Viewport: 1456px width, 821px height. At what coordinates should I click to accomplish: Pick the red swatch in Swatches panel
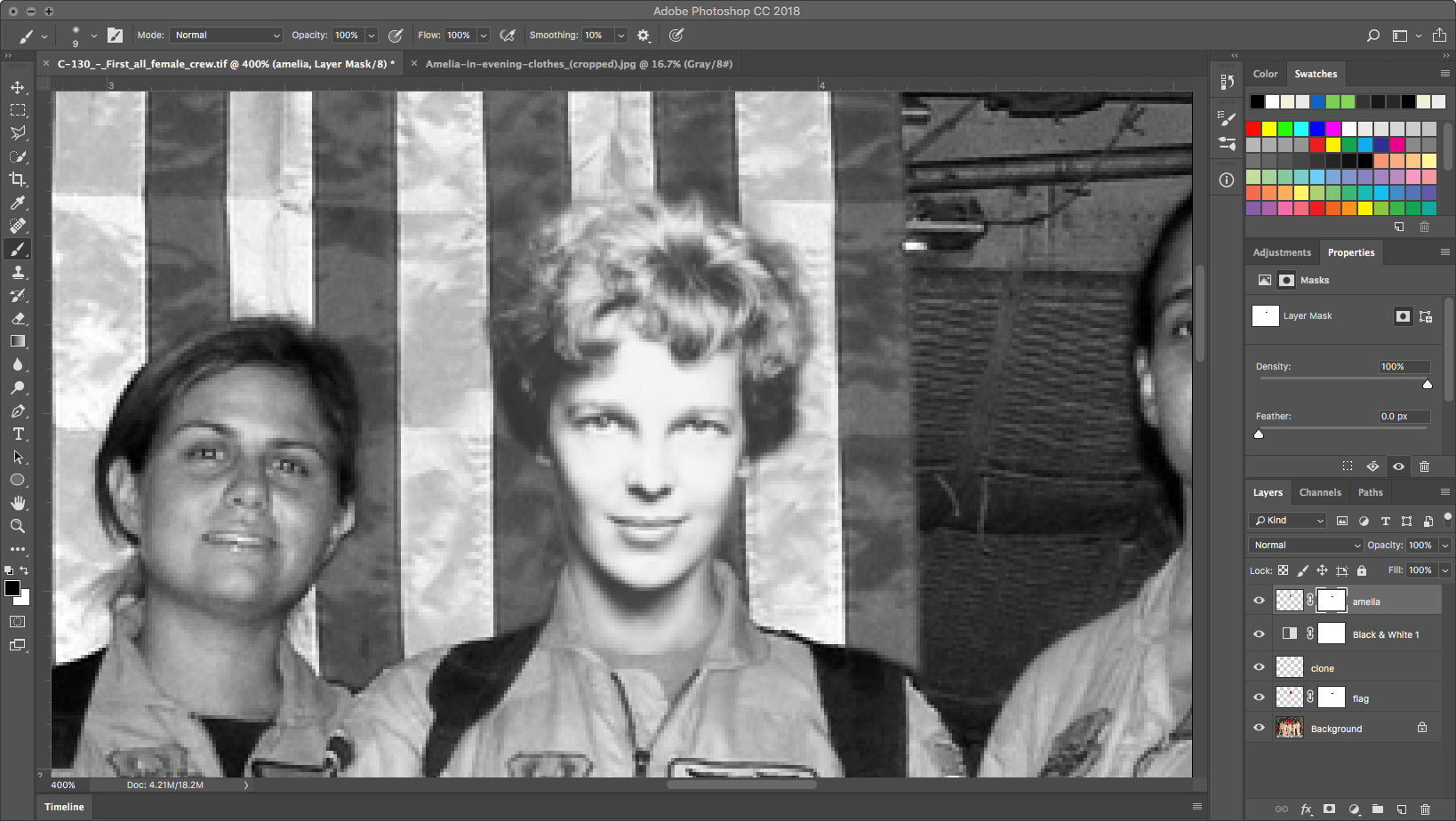click(x=1253, y=129)
